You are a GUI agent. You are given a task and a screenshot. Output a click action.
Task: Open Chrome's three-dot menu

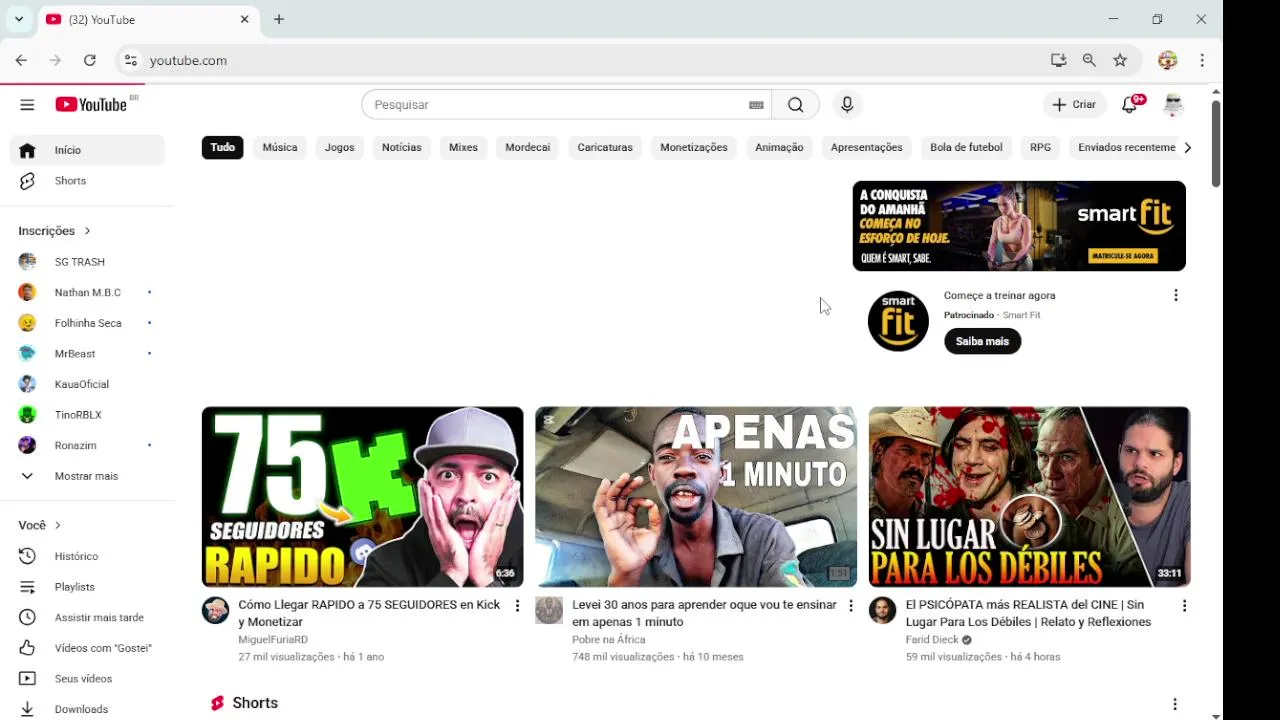click(1202, 60)
